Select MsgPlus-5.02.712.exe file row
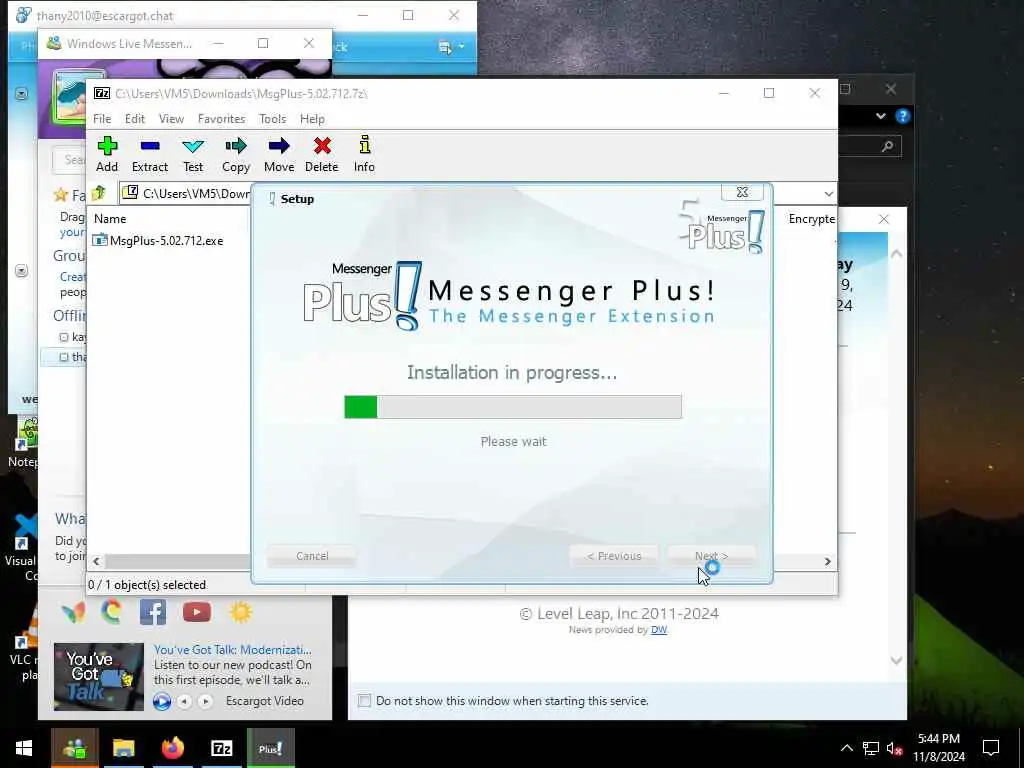The height and width of the screenshot is (768, 1024). click(x=158, y=240)
